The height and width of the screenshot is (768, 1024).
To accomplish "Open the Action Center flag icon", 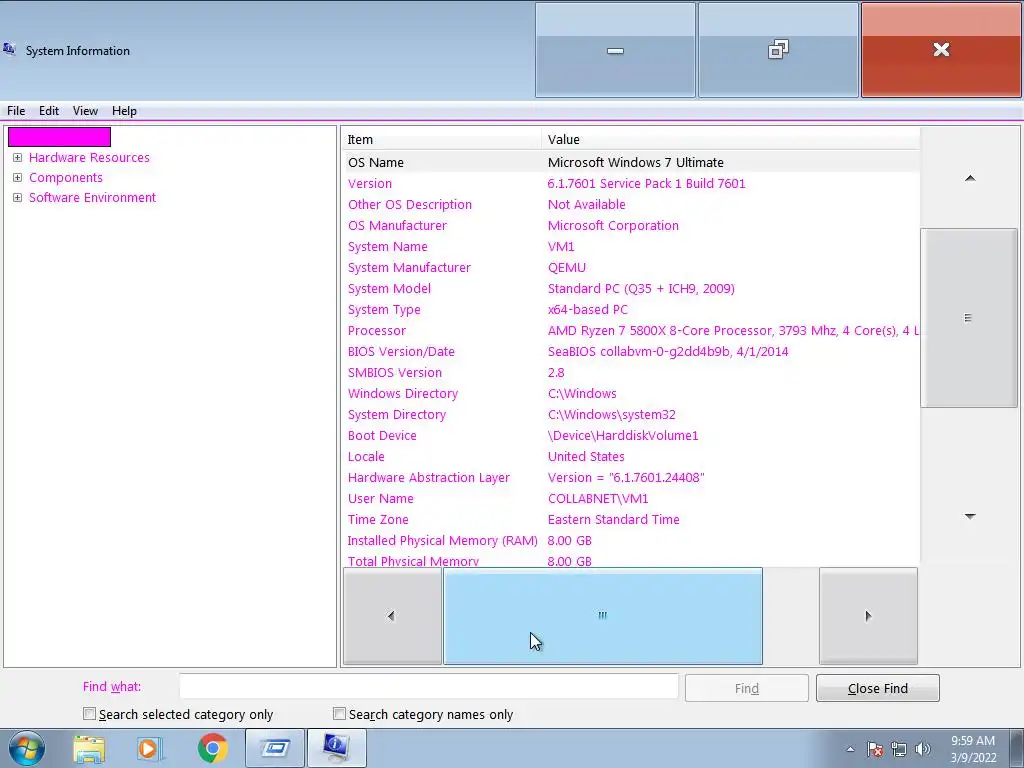I will [875, 749].
